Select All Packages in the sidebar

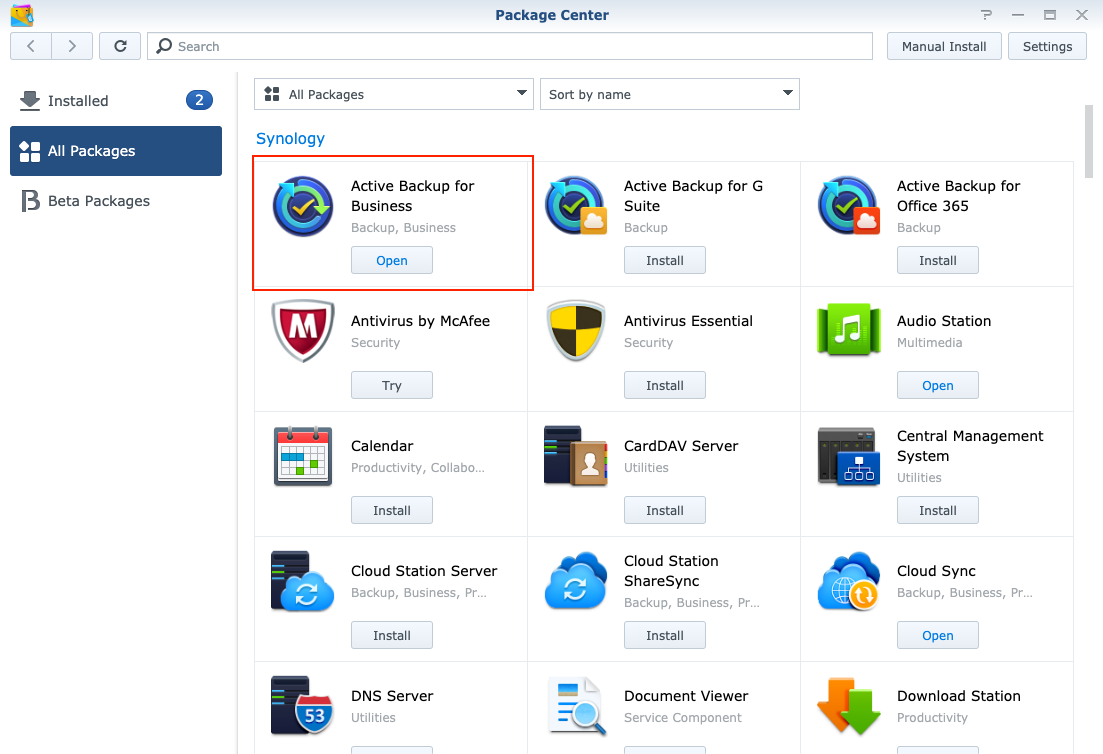116,151
